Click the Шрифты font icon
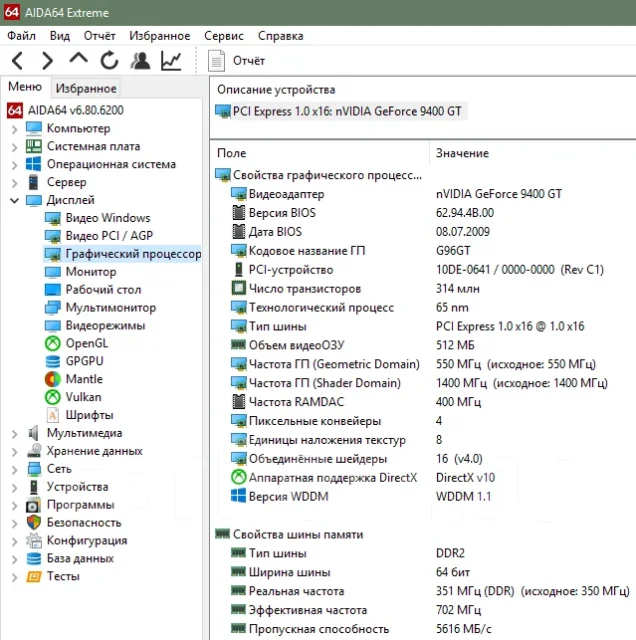636x640 pixels. 53,415
